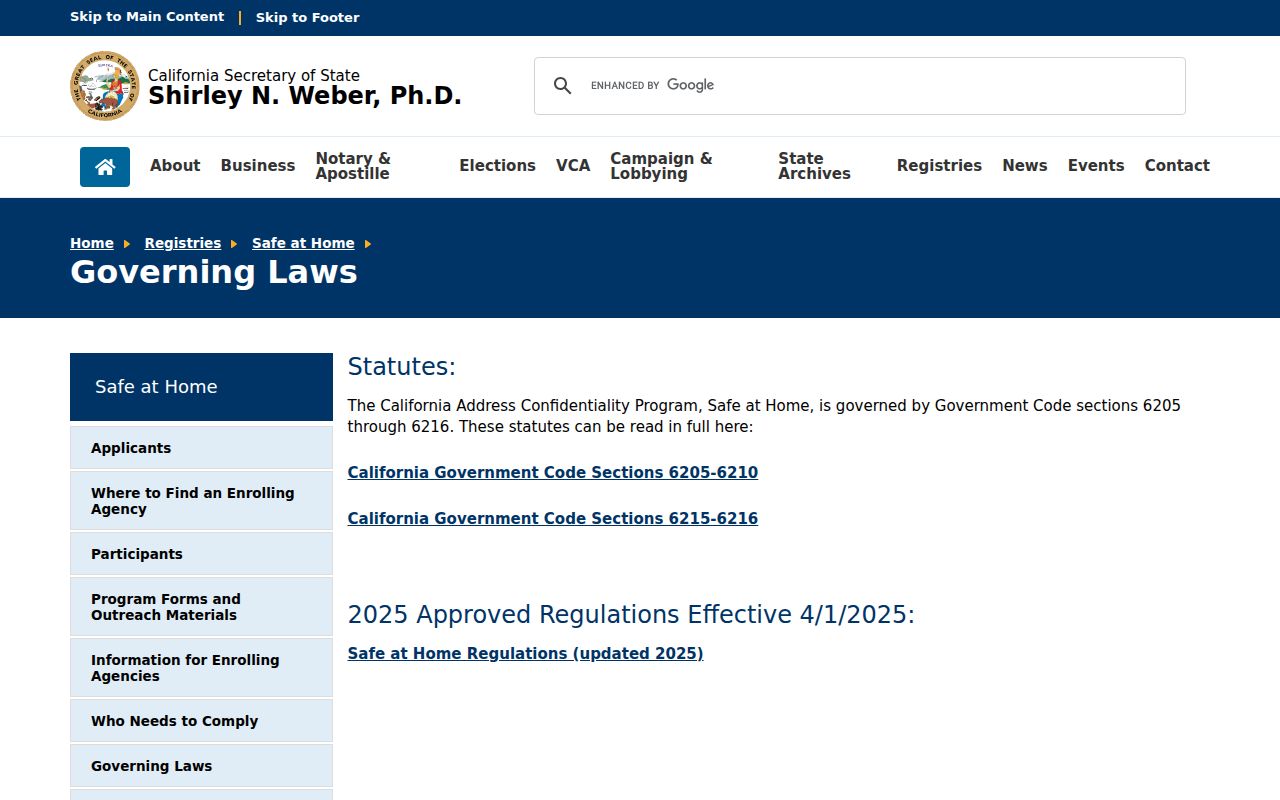Select Applicants in the sidebar
The image size is (1280, 800).
pos(201,448)
